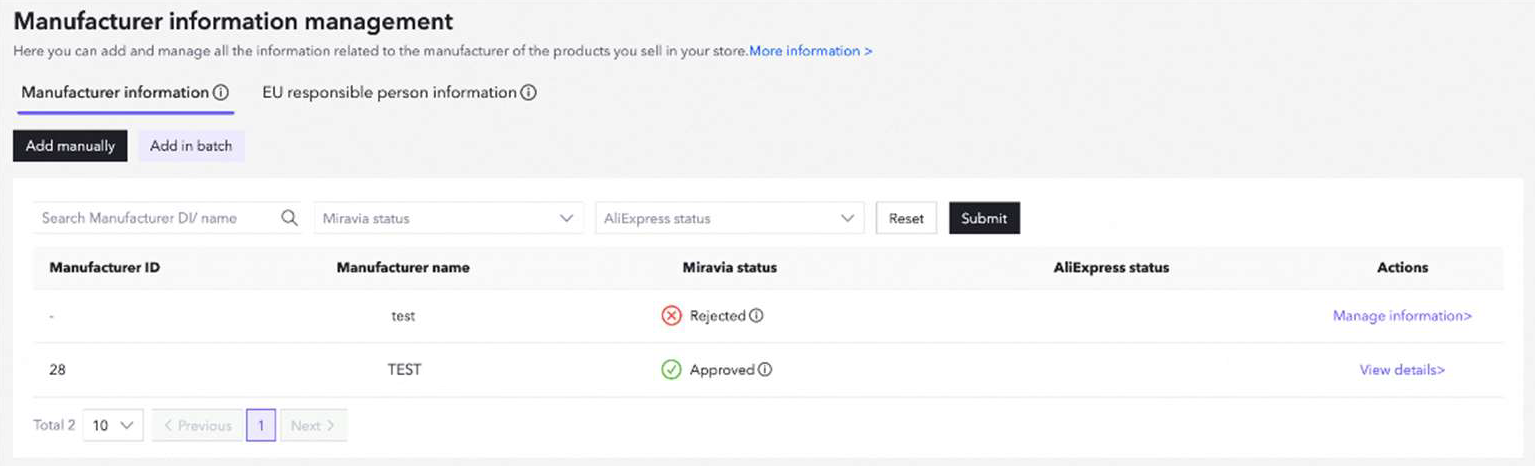This screenshot has height=466, width=1535.
Task: Open Manage information for the test manufacturer
Action: click(x=1402, y=316)
